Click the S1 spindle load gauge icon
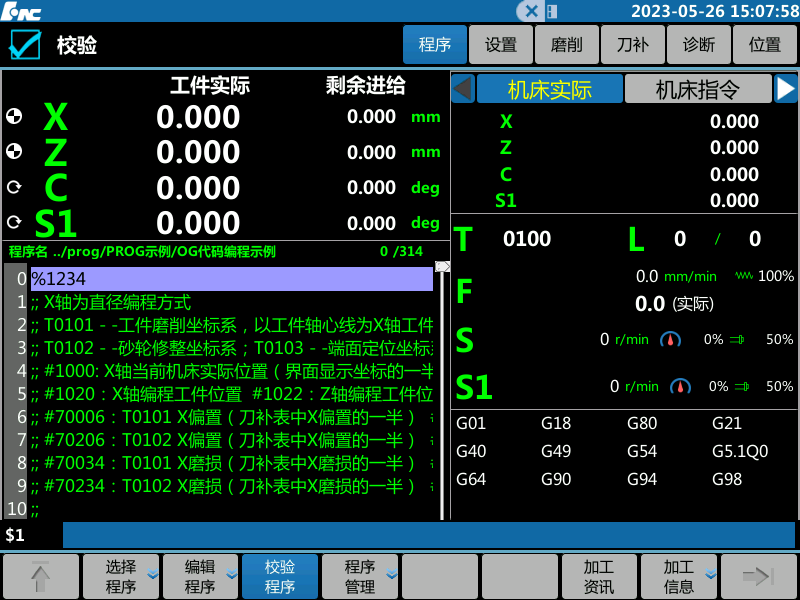 [x=680, y=386]
